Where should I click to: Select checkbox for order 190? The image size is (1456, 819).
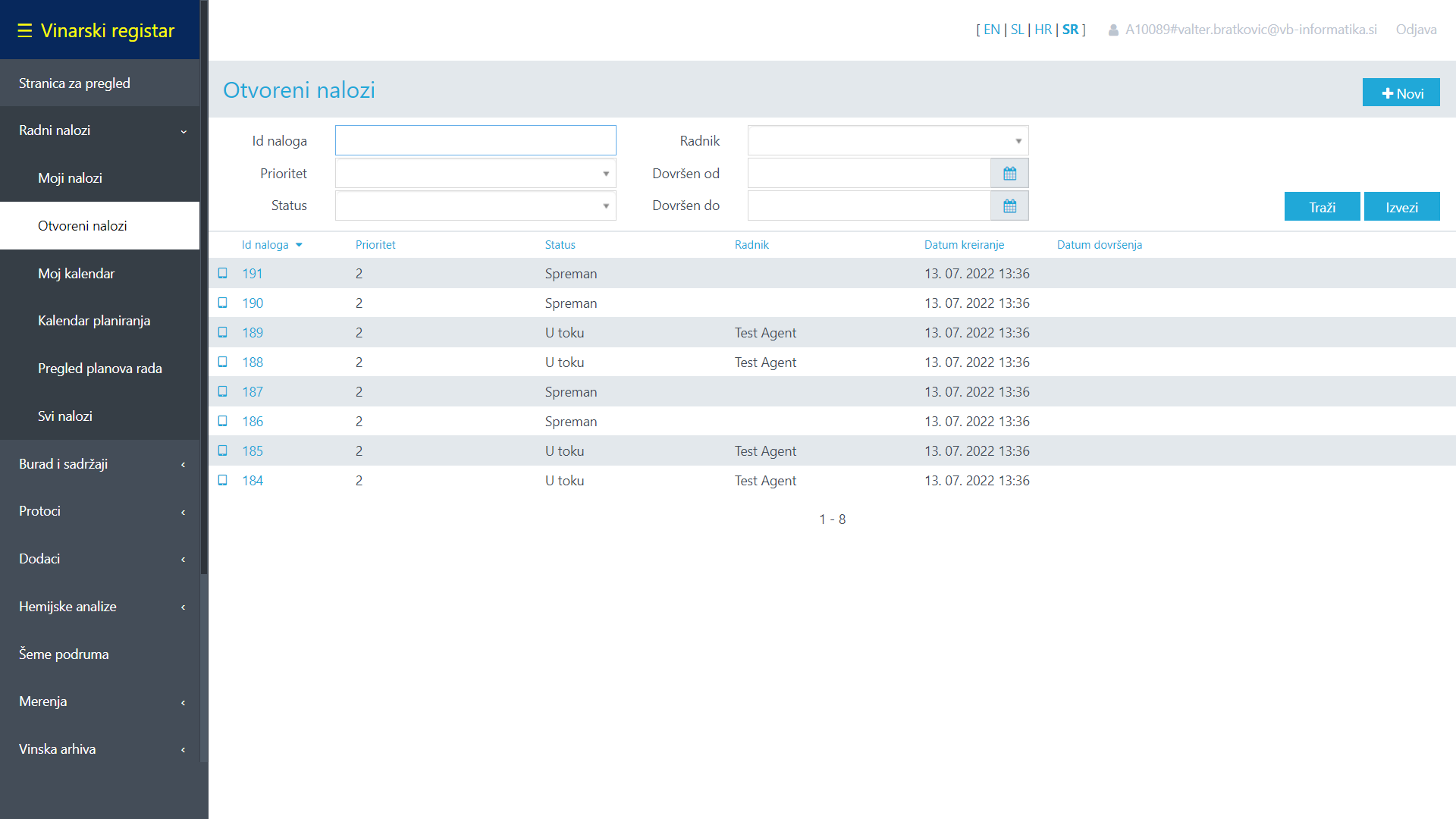(223, 303)
